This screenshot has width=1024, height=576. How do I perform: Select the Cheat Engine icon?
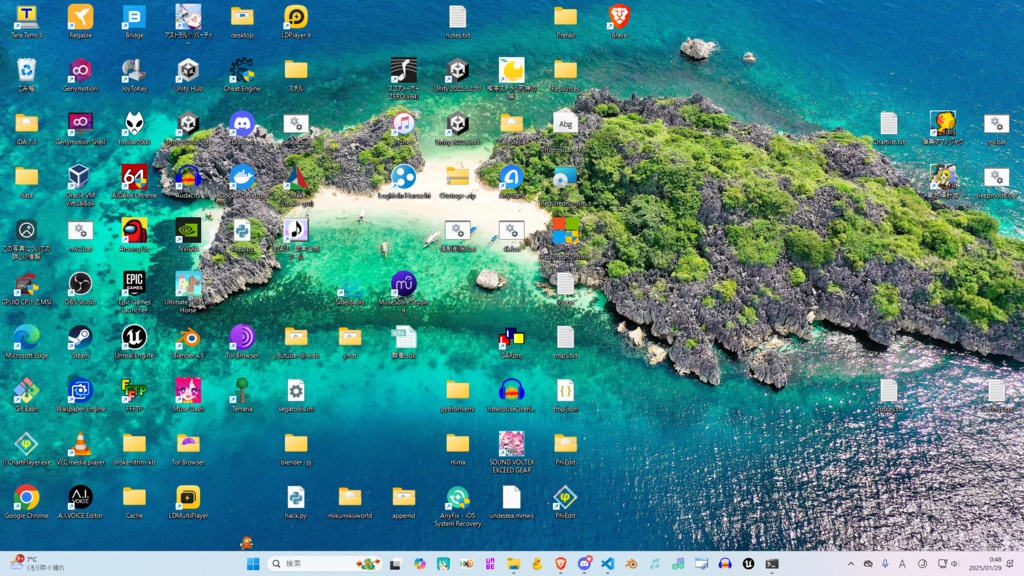tap(242, 75)
